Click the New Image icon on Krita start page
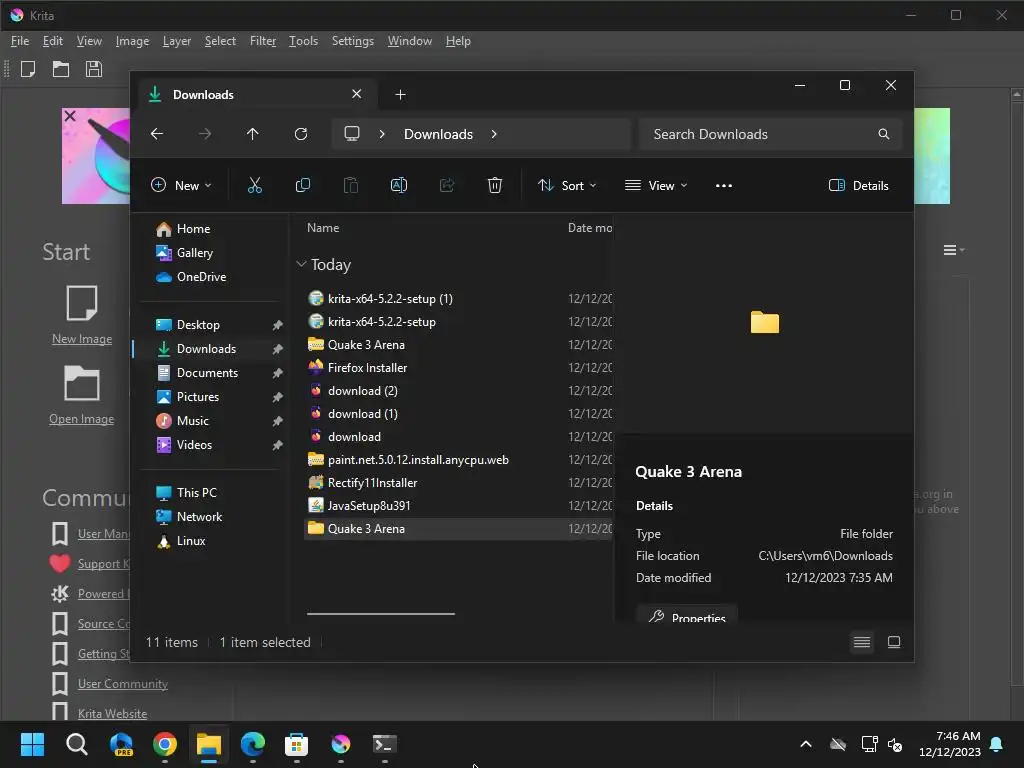The width and height of the screenshot is (1024, 768). pyautogui.click(x=82, y=302)
